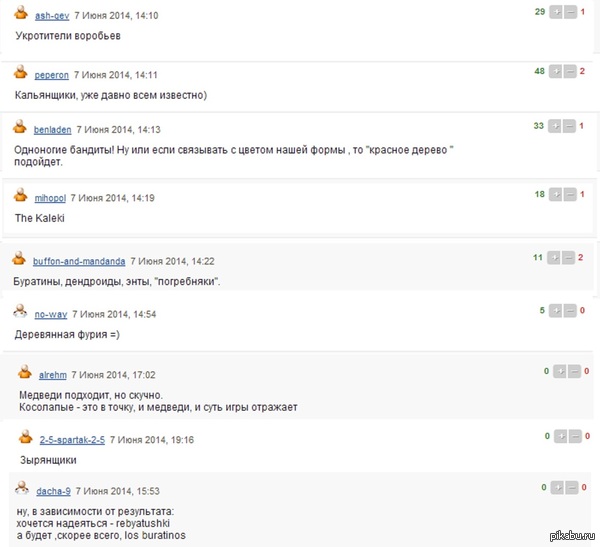Viewport: 600px width, 547px height.
Task: Click the avatar icon next to no-way
Action: pyautogui.click(x=21, y=313)
